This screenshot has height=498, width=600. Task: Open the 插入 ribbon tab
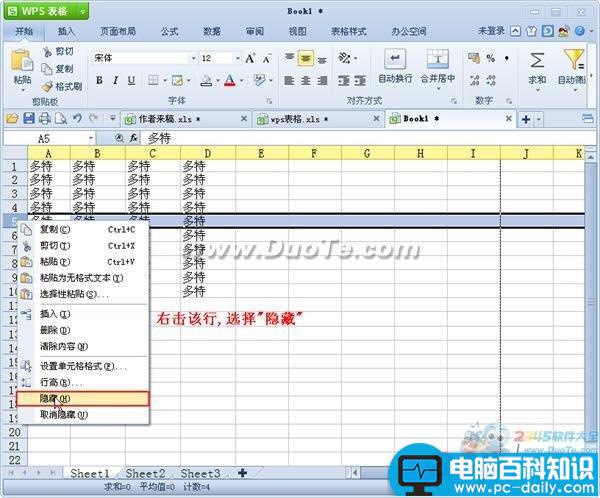pos(66,31)
